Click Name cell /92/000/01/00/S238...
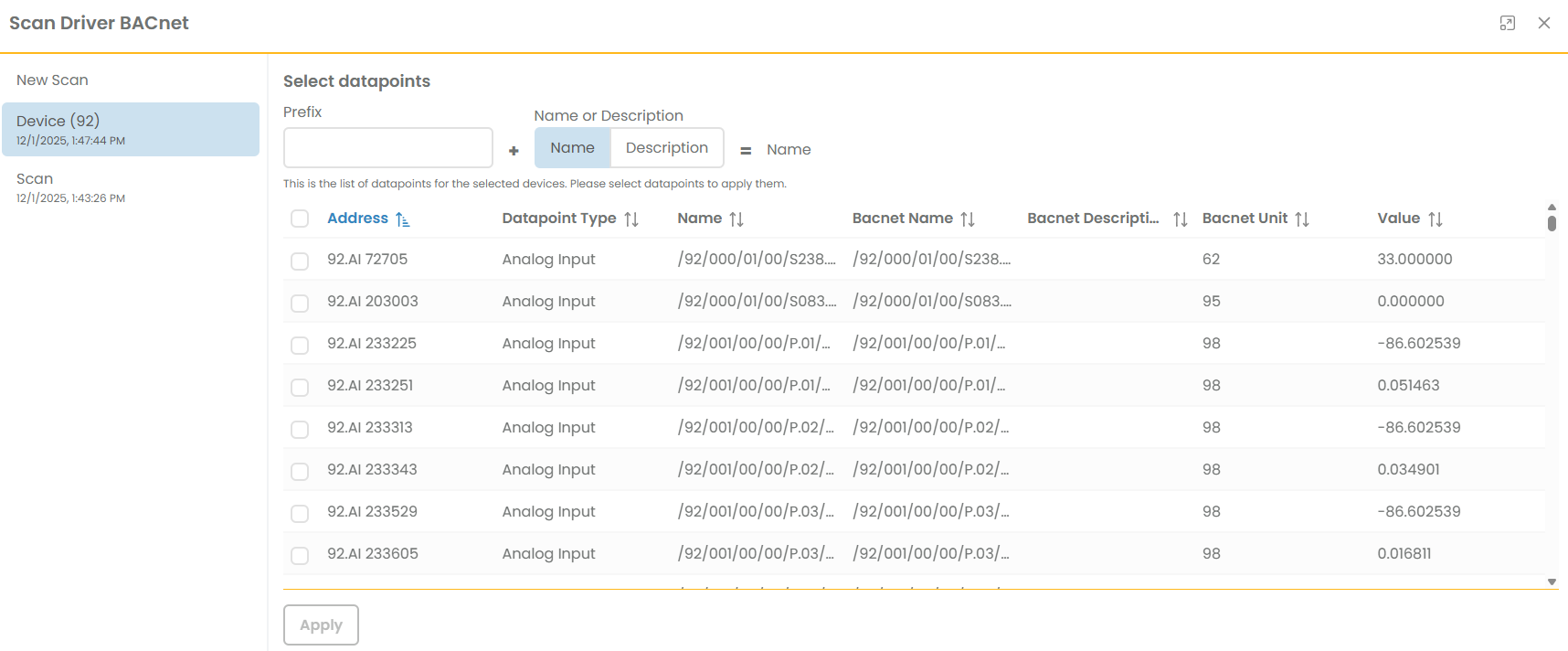 757,260
